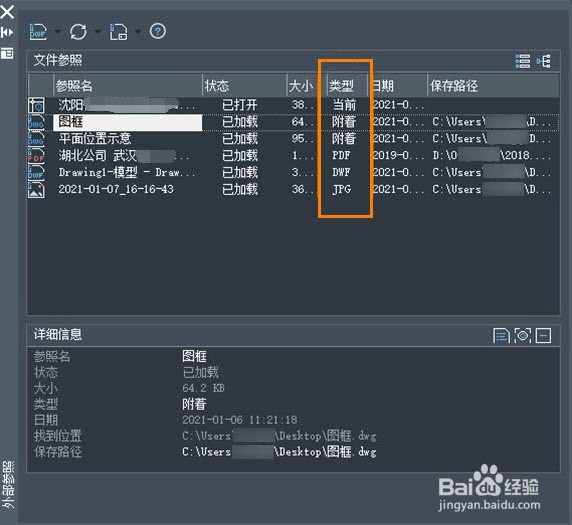Screen dimensions: 572x525
Task: Show Preview view in 详细信息 panel
Action: [522, 336]
